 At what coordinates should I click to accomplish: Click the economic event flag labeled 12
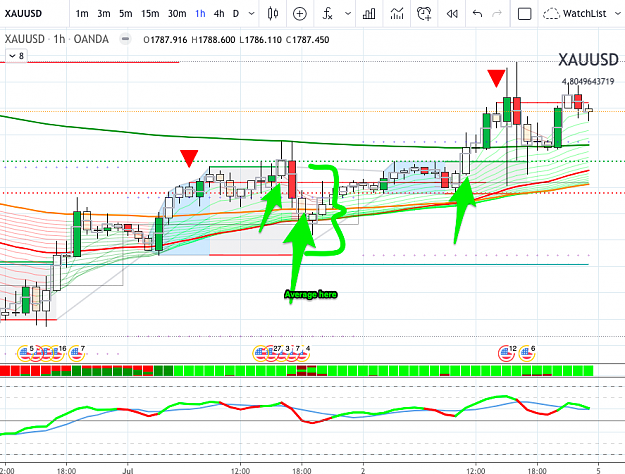pos(506,353)
